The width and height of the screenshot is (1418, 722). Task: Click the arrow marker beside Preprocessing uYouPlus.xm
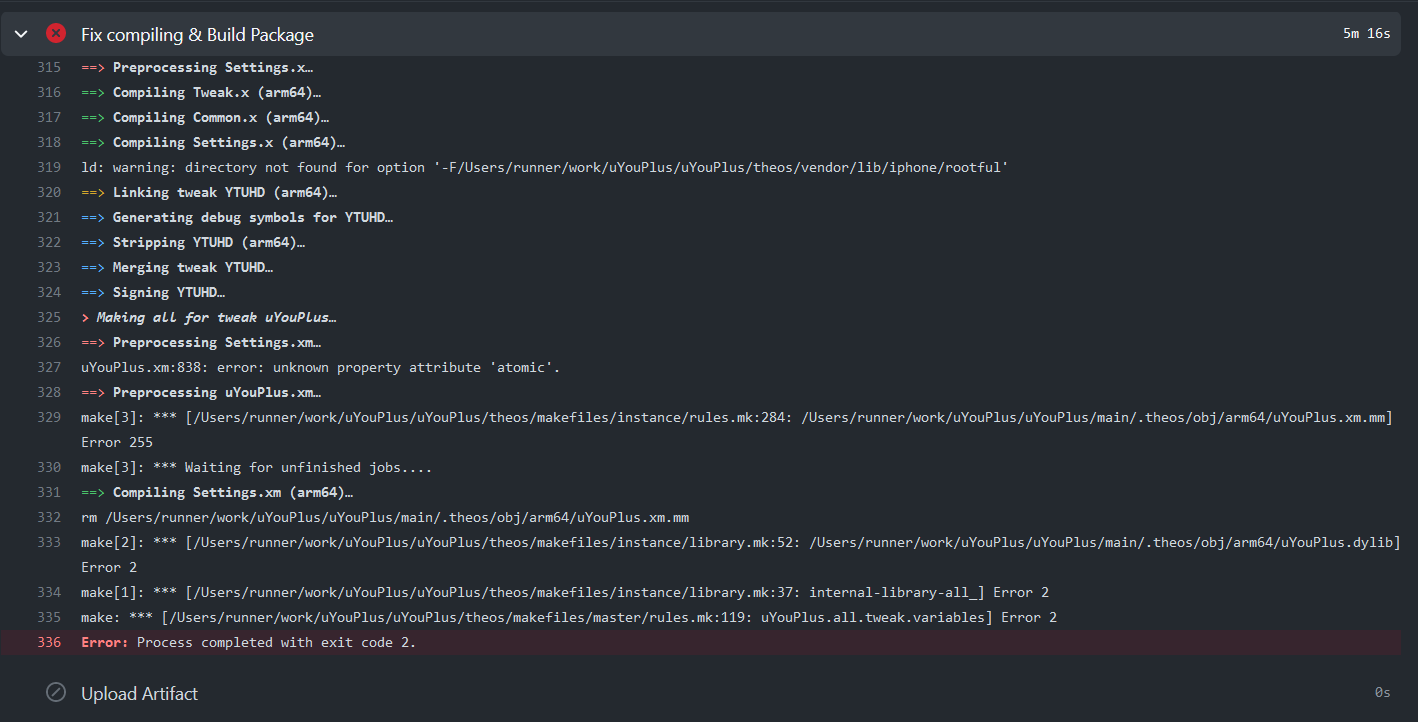click(x=91, y=392)
